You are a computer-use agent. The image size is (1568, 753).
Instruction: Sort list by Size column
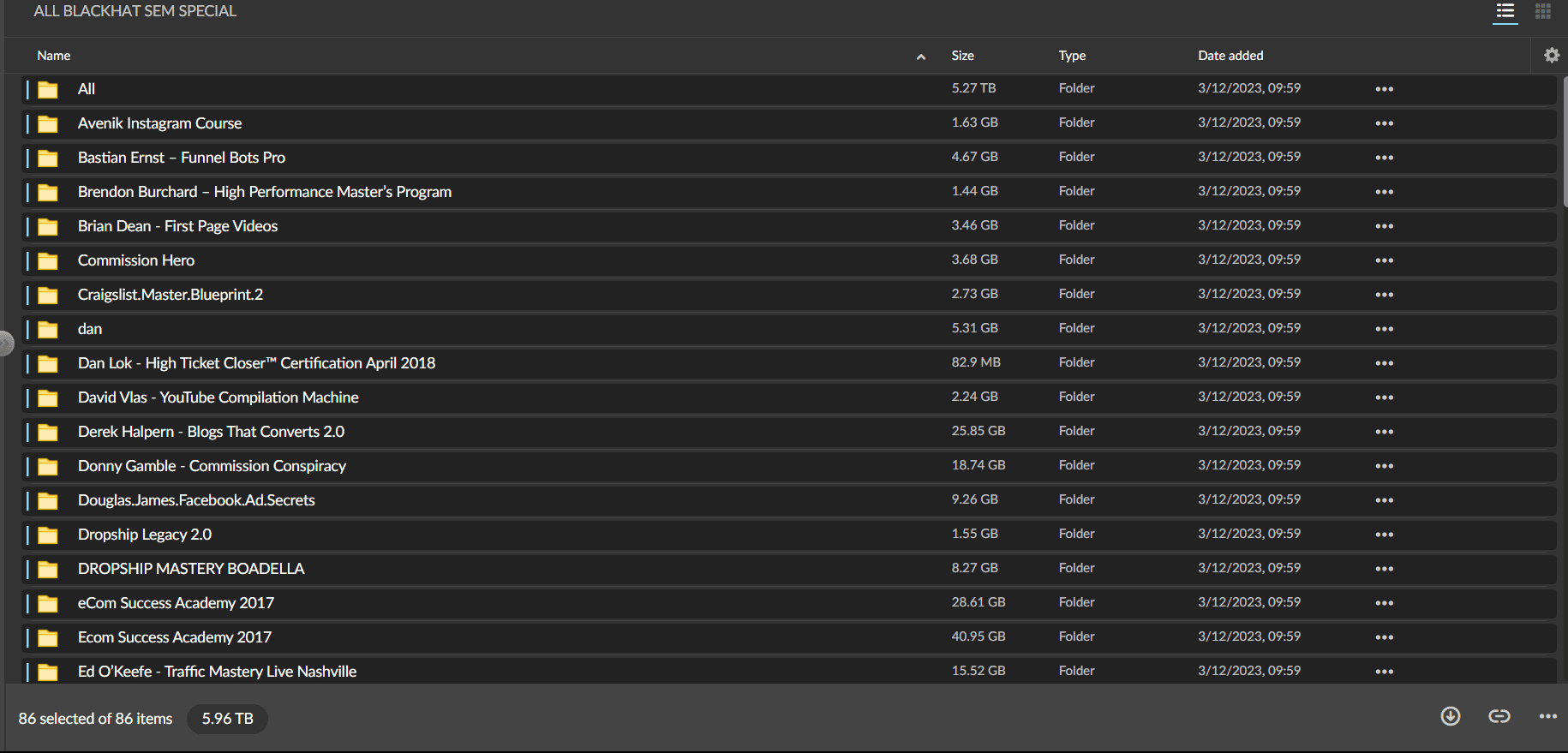(963, 56)
